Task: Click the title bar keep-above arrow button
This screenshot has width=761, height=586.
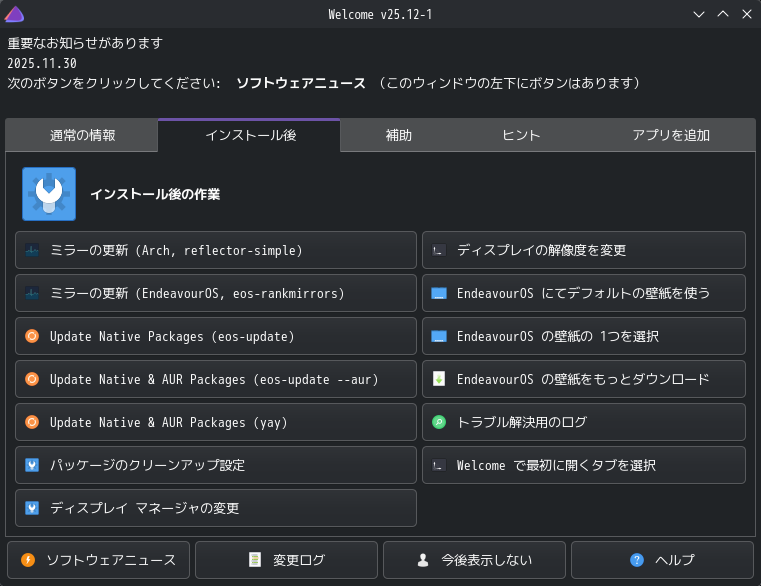Action: [723, 14]
